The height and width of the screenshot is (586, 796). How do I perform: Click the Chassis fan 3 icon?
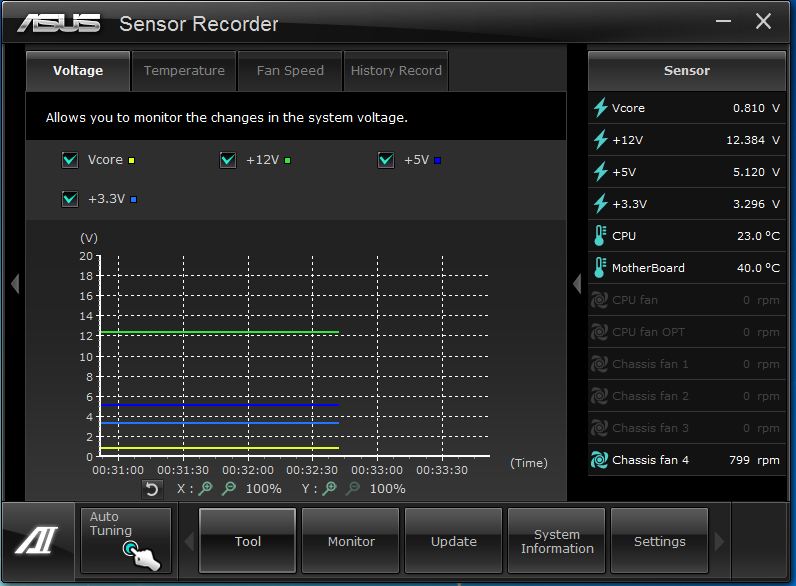600,428
